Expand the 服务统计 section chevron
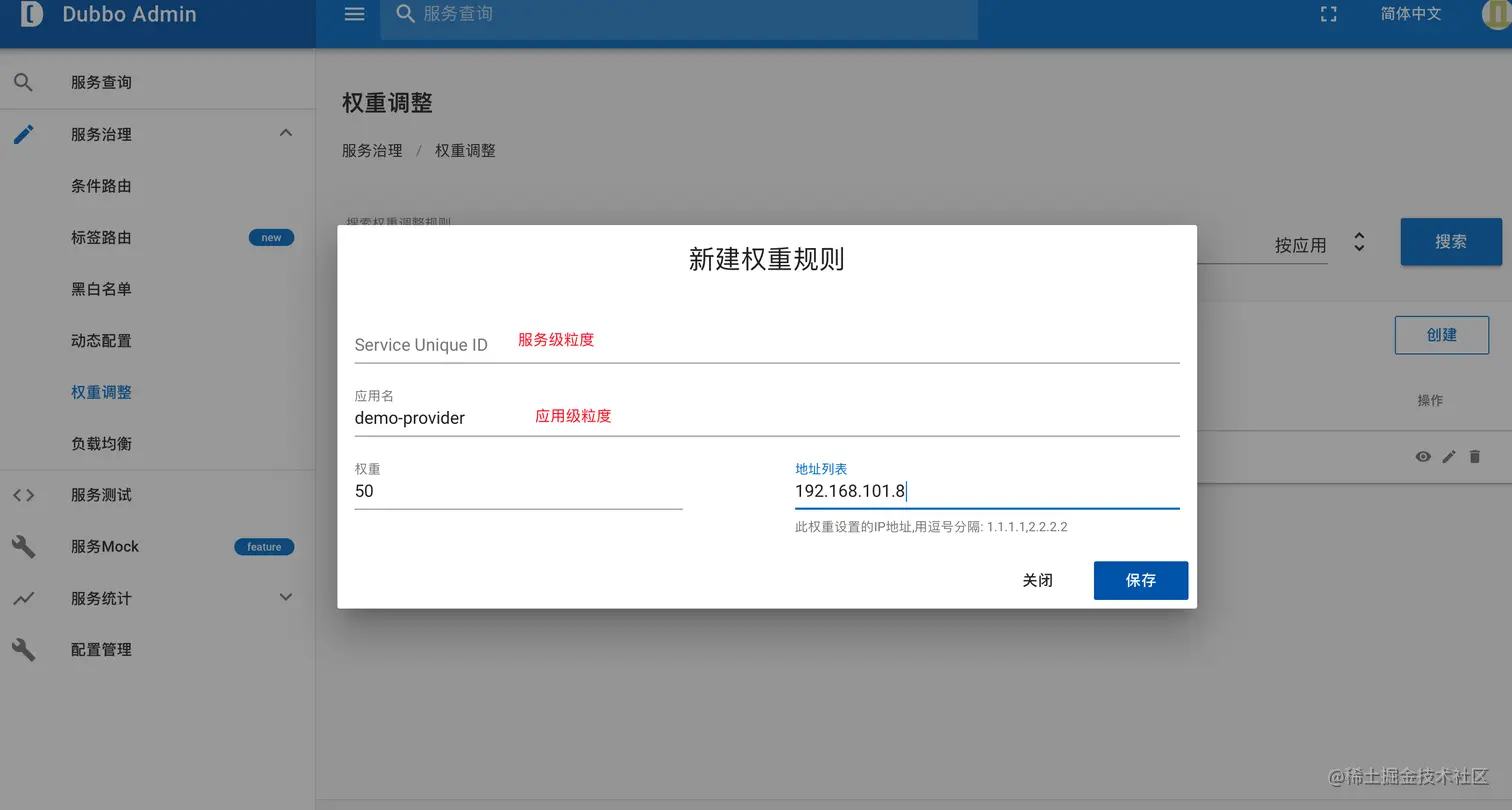 [x=285, y=597]
